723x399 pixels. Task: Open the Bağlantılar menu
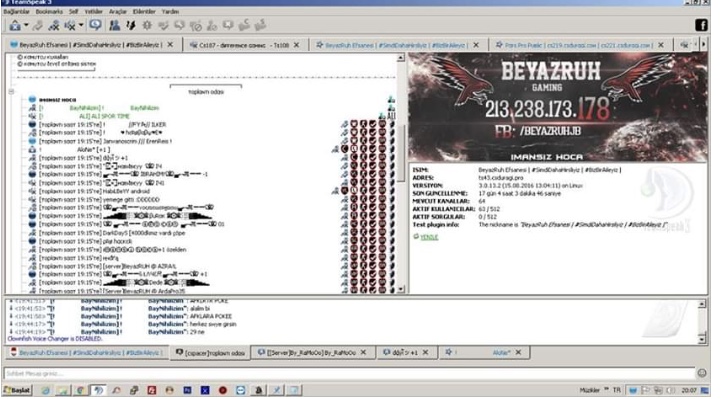(17, 12)
